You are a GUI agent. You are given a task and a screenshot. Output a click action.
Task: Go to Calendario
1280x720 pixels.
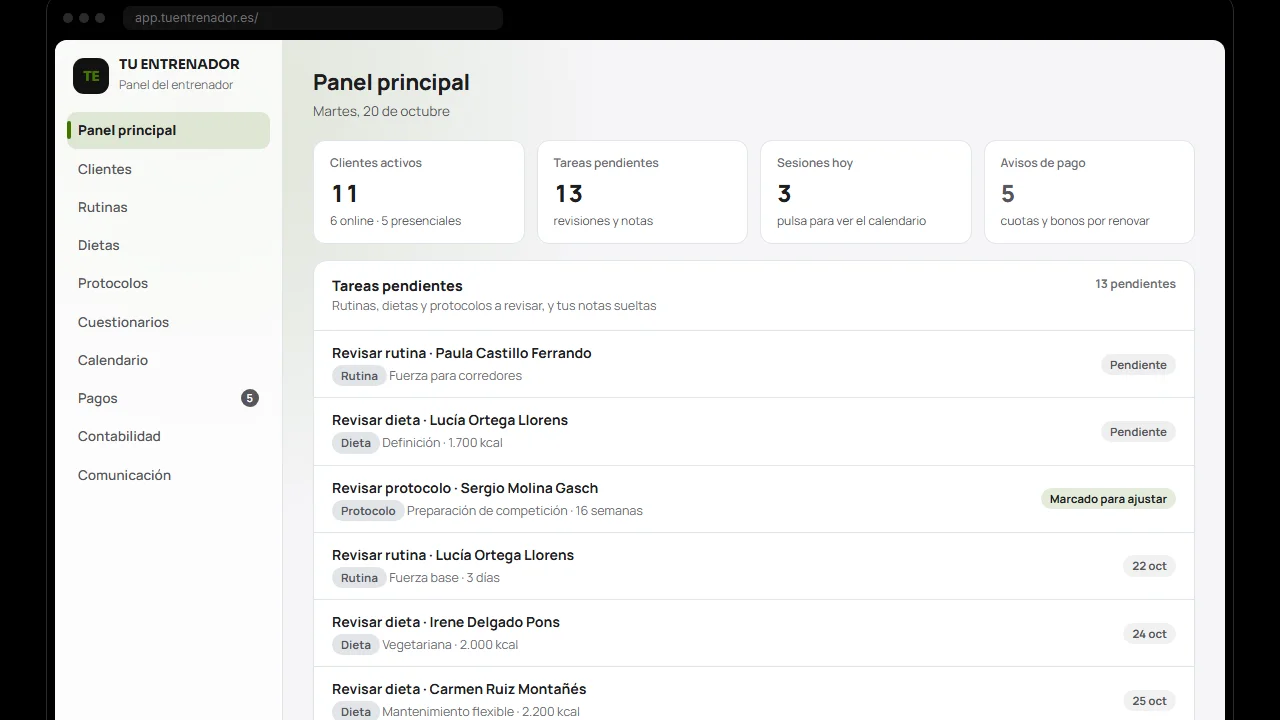168,360
